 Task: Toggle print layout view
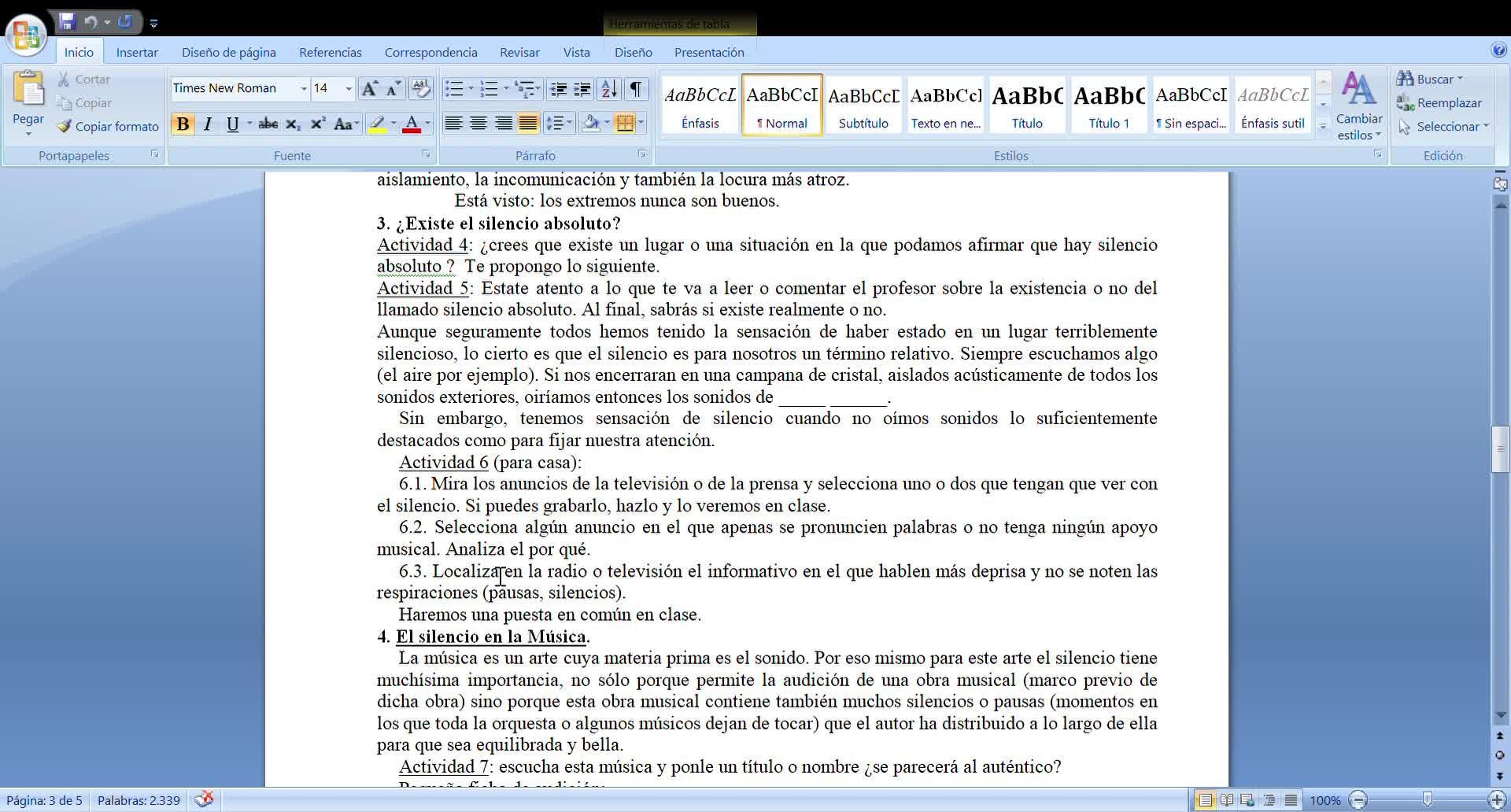pyautogui.click(x=1205, y=800)
